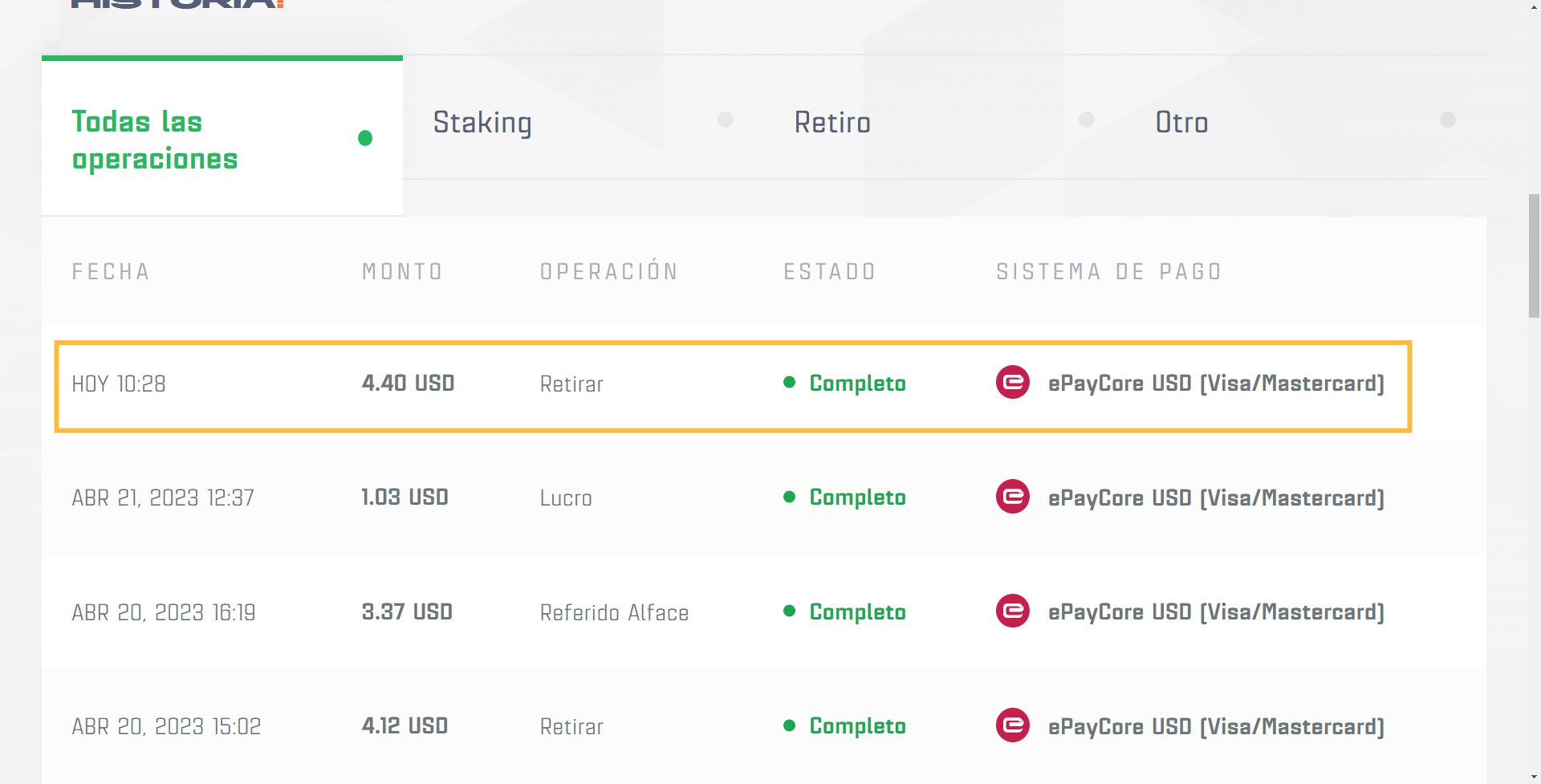Click the green dot next to the Staking tab

(x=726, y=120)
